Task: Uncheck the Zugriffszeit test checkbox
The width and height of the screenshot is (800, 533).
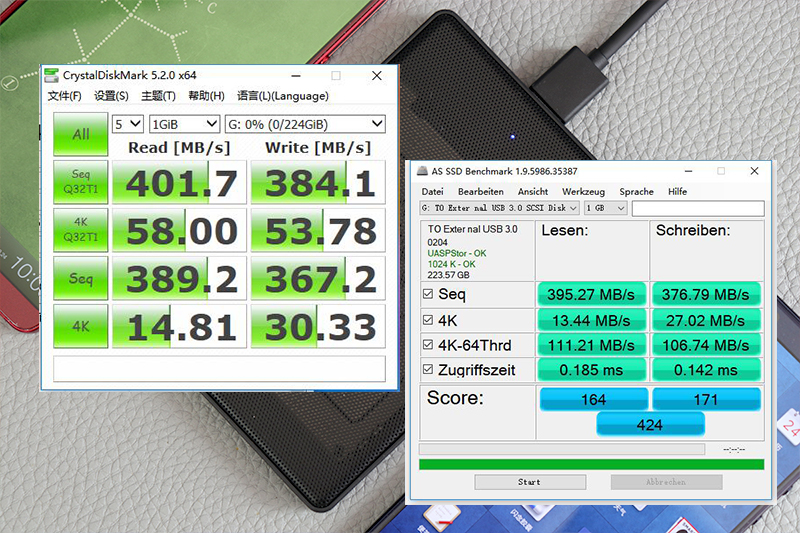Action: (x=428, y=369)
